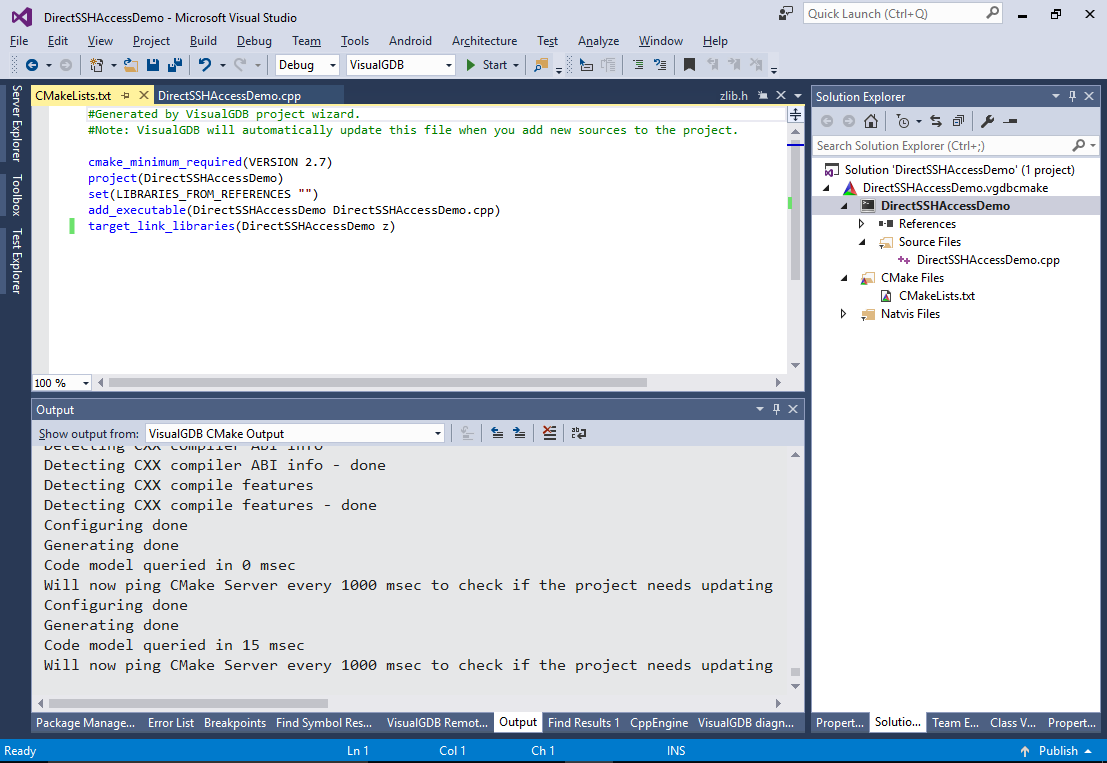Screen dimensions: 1107x763
Task: Open Properties via the wrench icon
Action: tap(987, 121)
